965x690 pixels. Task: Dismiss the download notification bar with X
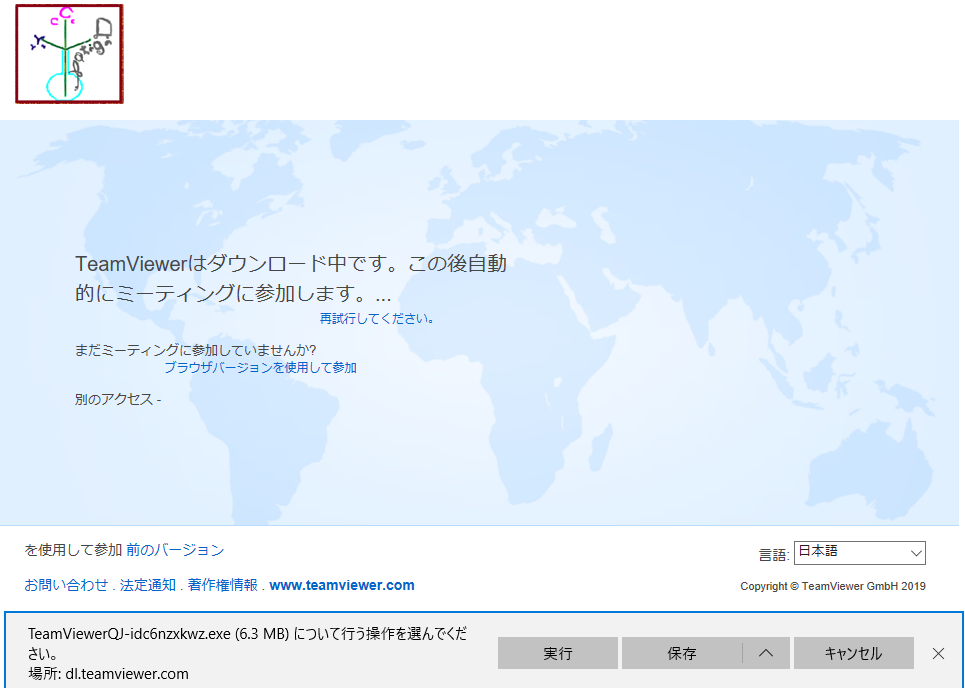coord(939,653)
